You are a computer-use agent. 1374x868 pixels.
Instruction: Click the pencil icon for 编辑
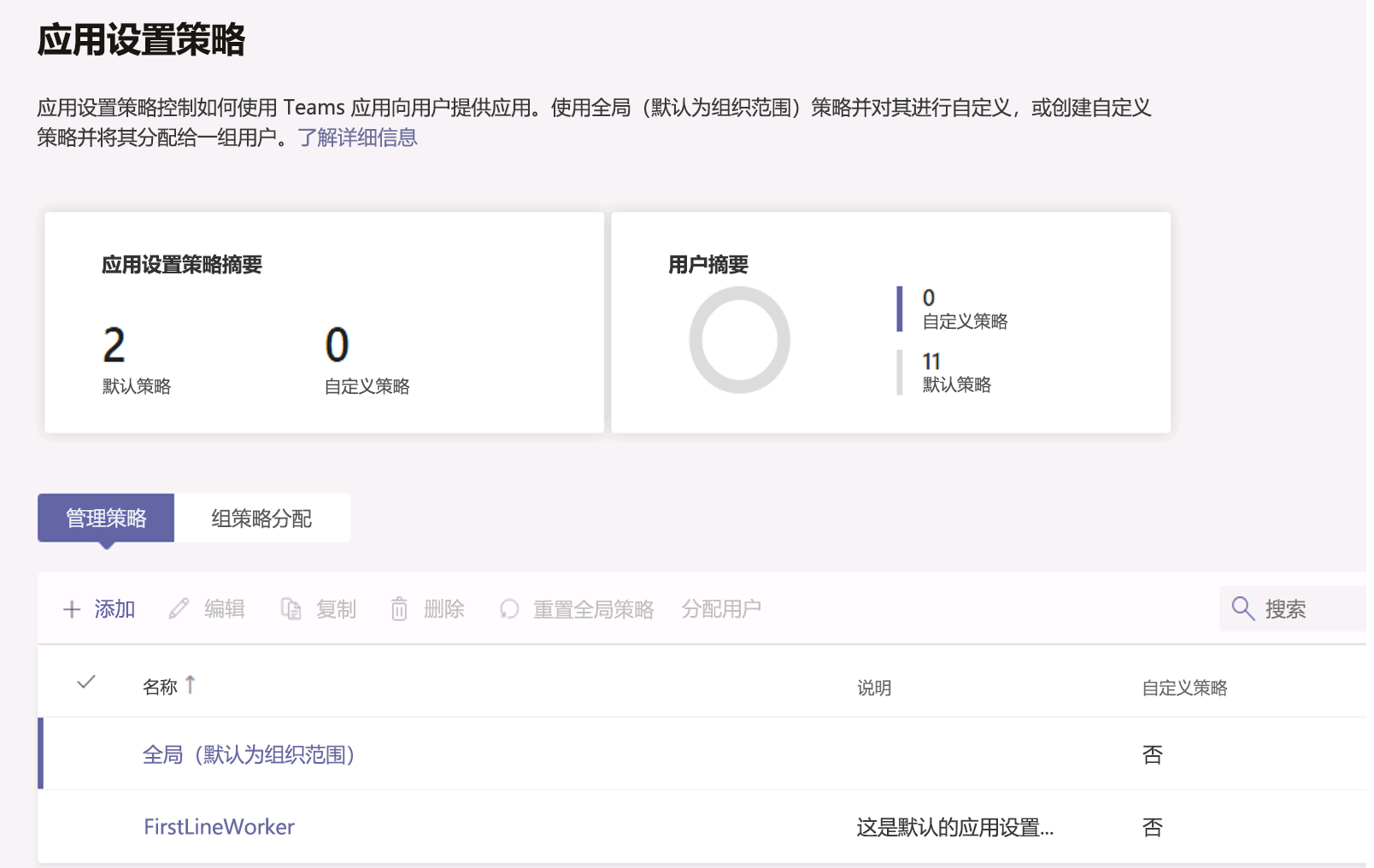tap(179, 609)
